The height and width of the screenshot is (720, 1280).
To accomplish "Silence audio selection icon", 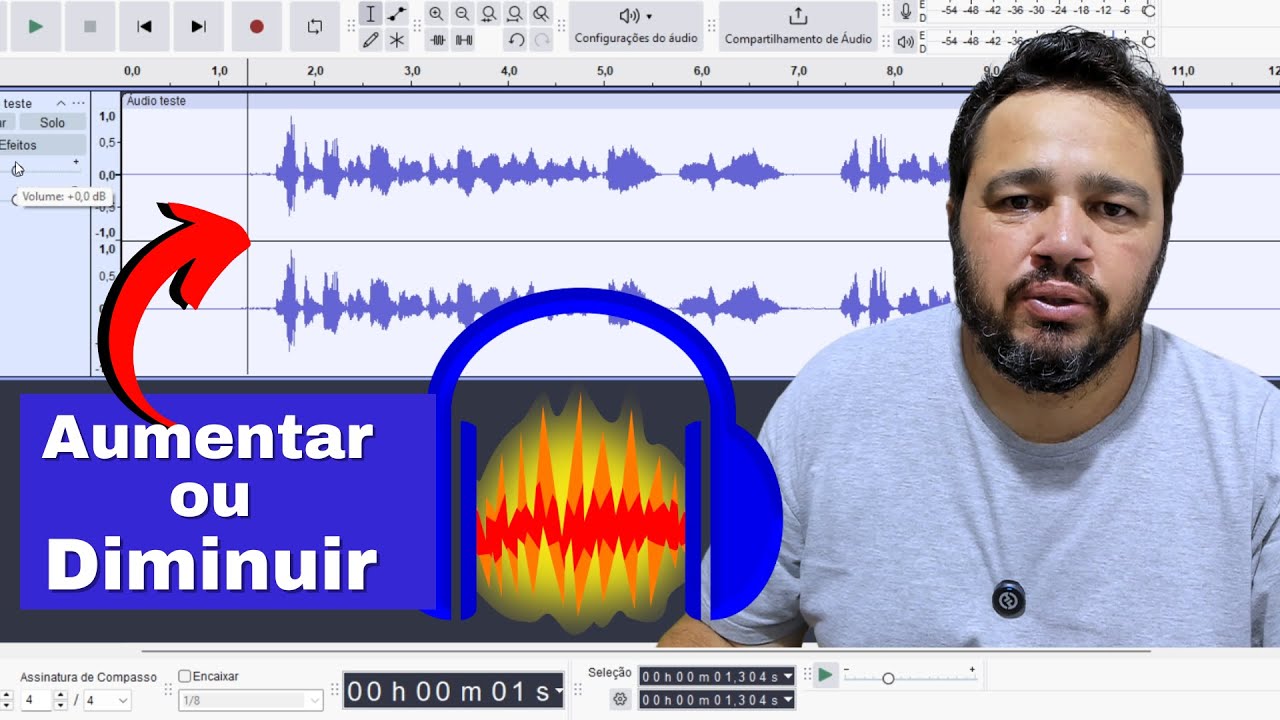I will pos(463,40).
